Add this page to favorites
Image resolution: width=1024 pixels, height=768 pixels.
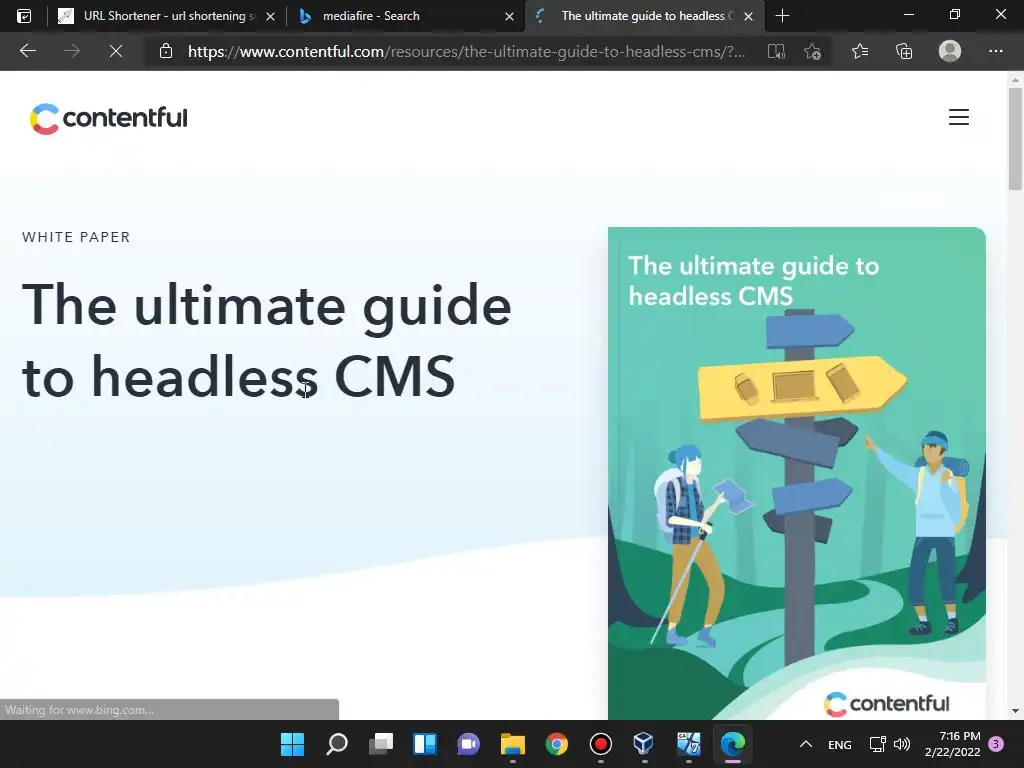click(x=812, y=52)
